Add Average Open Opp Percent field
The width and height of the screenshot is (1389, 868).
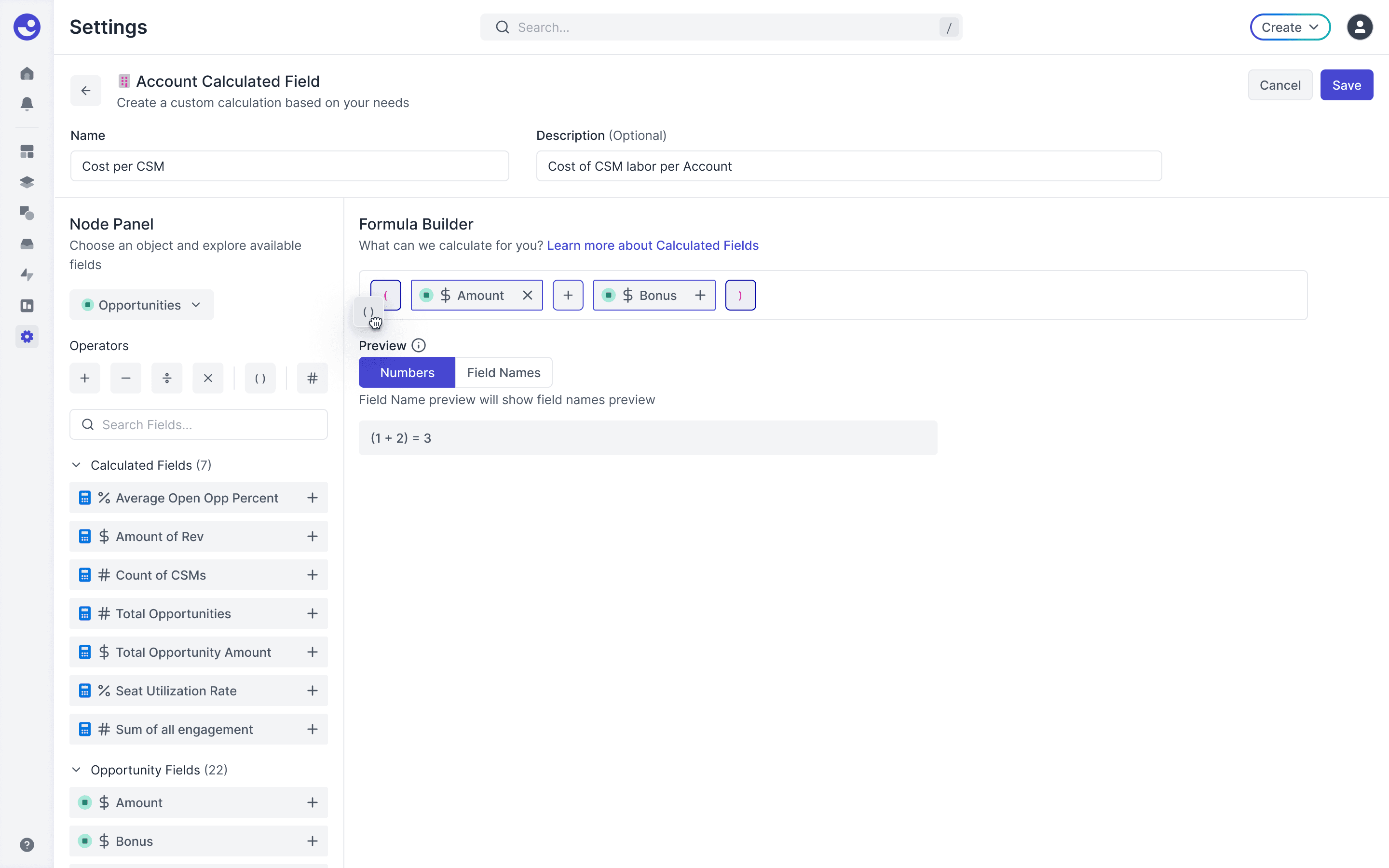click(312, 498)
